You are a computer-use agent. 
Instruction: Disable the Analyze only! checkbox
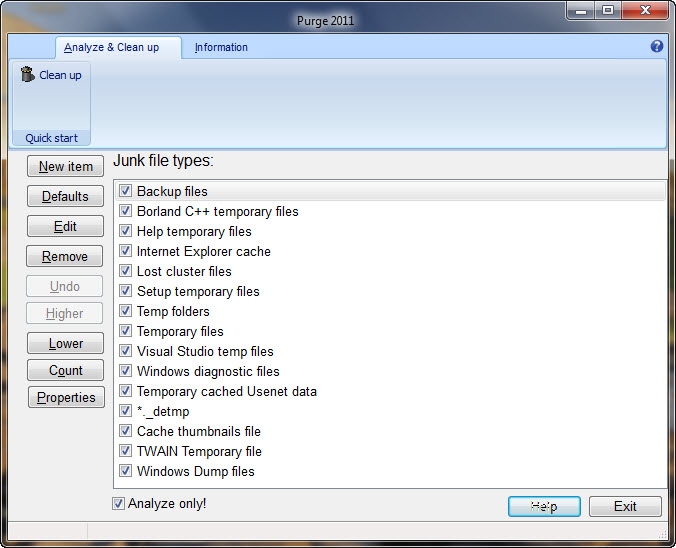pos(119,504)
